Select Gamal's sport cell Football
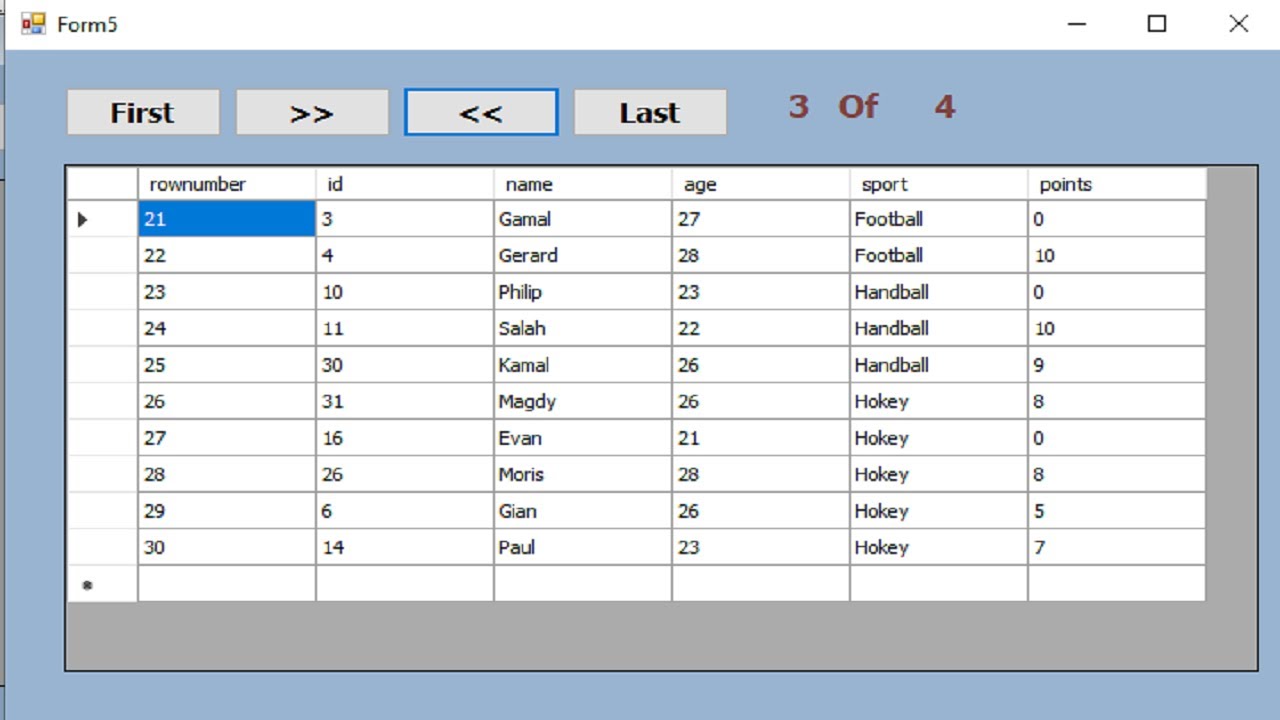The width and height of the screenshot is (1280, 720). click(x=939, y=219)
